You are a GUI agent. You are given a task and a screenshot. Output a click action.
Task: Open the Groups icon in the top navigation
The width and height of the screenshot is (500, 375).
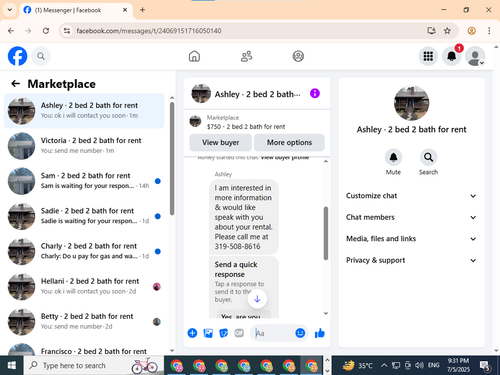[x=298, y=56]
